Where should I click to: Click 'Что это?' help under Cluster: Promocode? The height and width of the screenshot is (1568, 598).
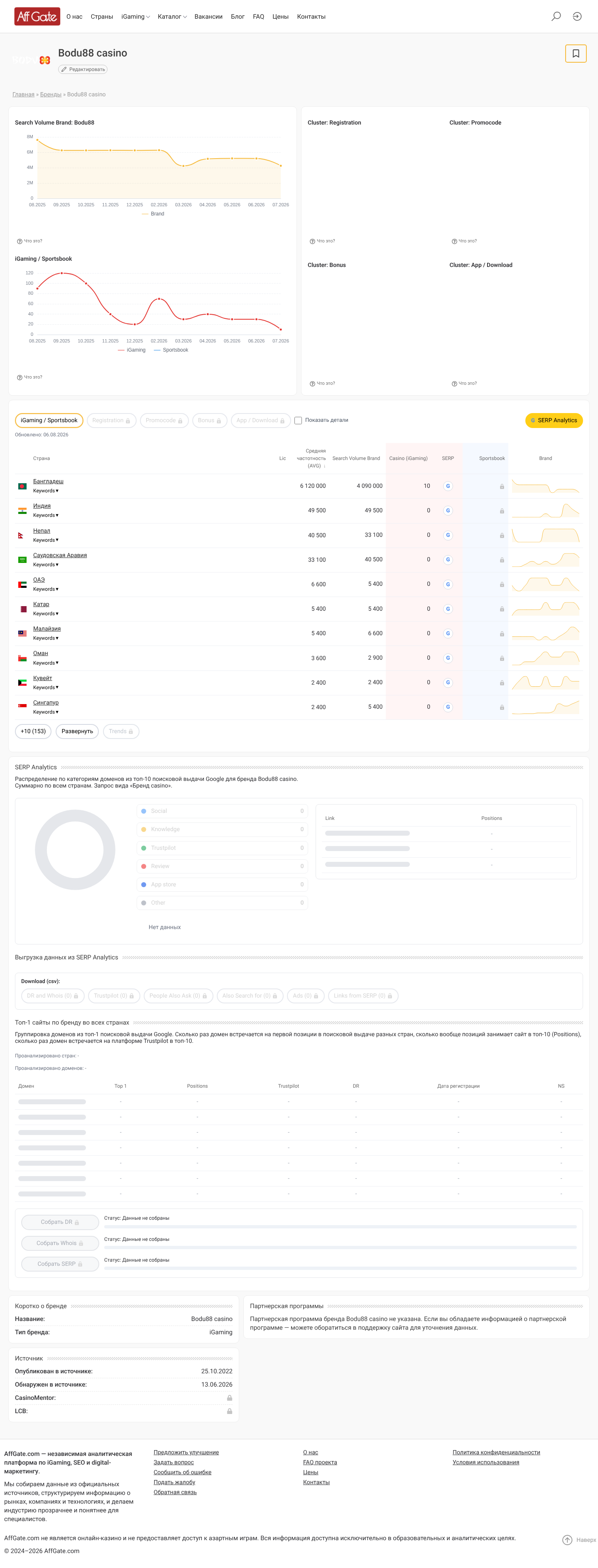(x=465, y=241)
